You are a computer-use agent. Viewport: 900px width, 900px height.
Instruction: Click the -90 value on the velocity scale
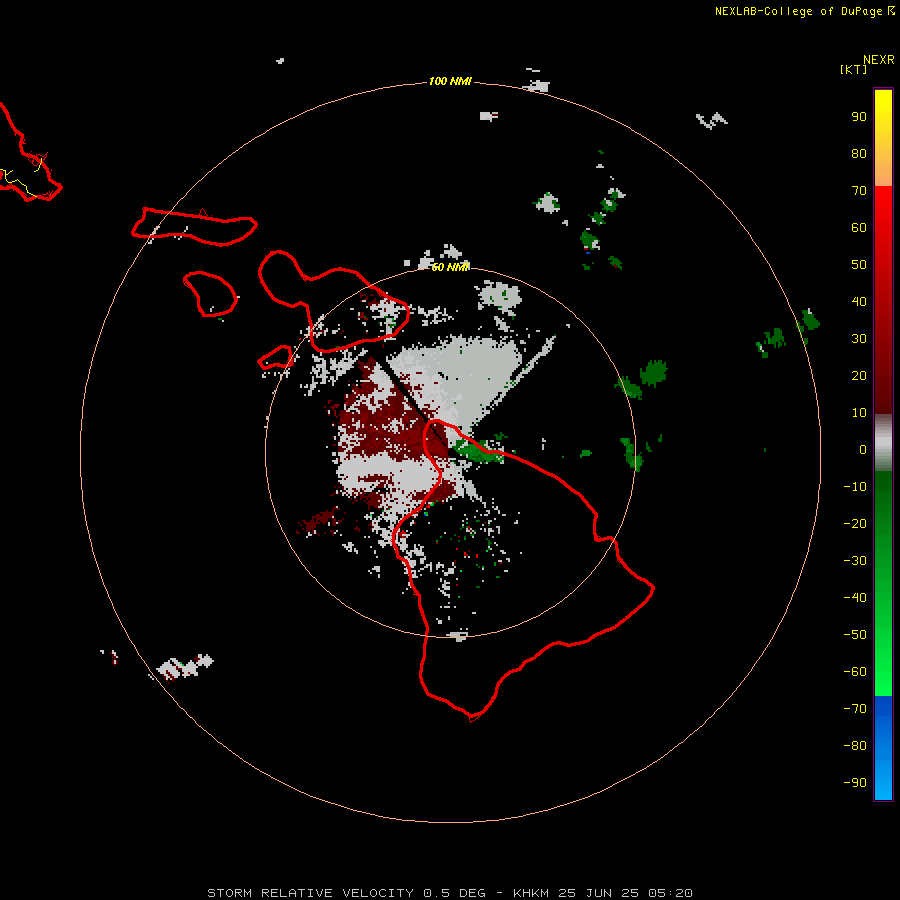[855, 783]
